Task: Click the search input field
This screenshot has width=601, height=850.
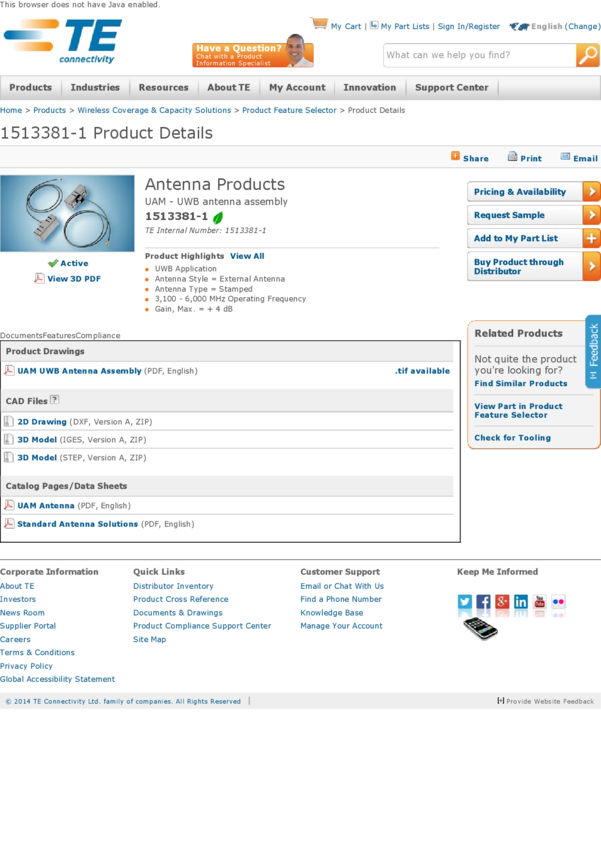Action: click(x=480, y=55)
